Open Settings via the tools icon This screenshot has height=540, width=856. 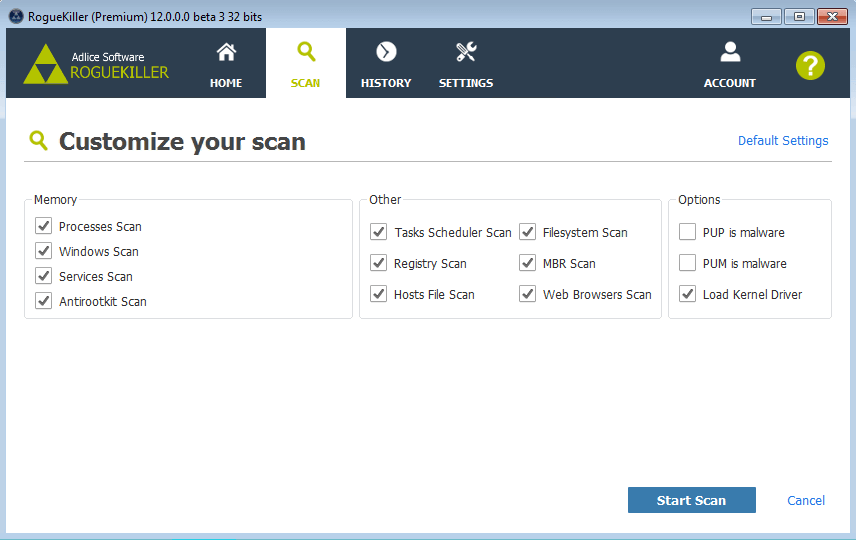click(466, 52)
